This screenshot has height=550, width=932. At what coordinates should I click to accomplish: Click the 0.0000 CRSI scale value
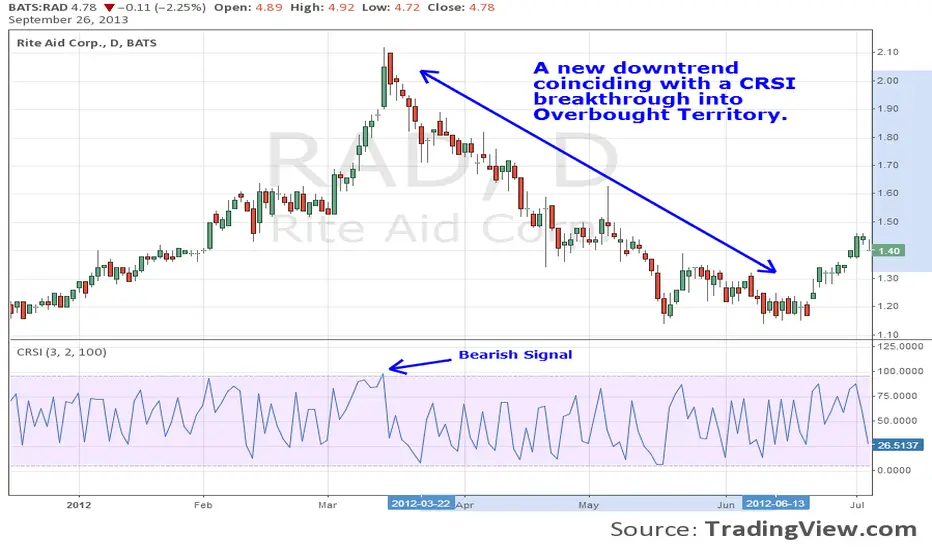point(894,470)
